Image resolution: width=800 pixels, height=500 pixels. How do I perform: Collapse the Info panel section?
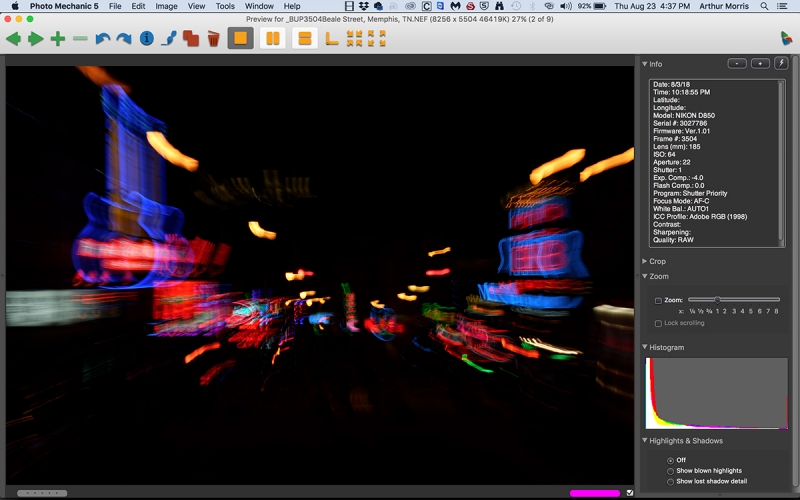pyautogui.click(x=645, y=64)
